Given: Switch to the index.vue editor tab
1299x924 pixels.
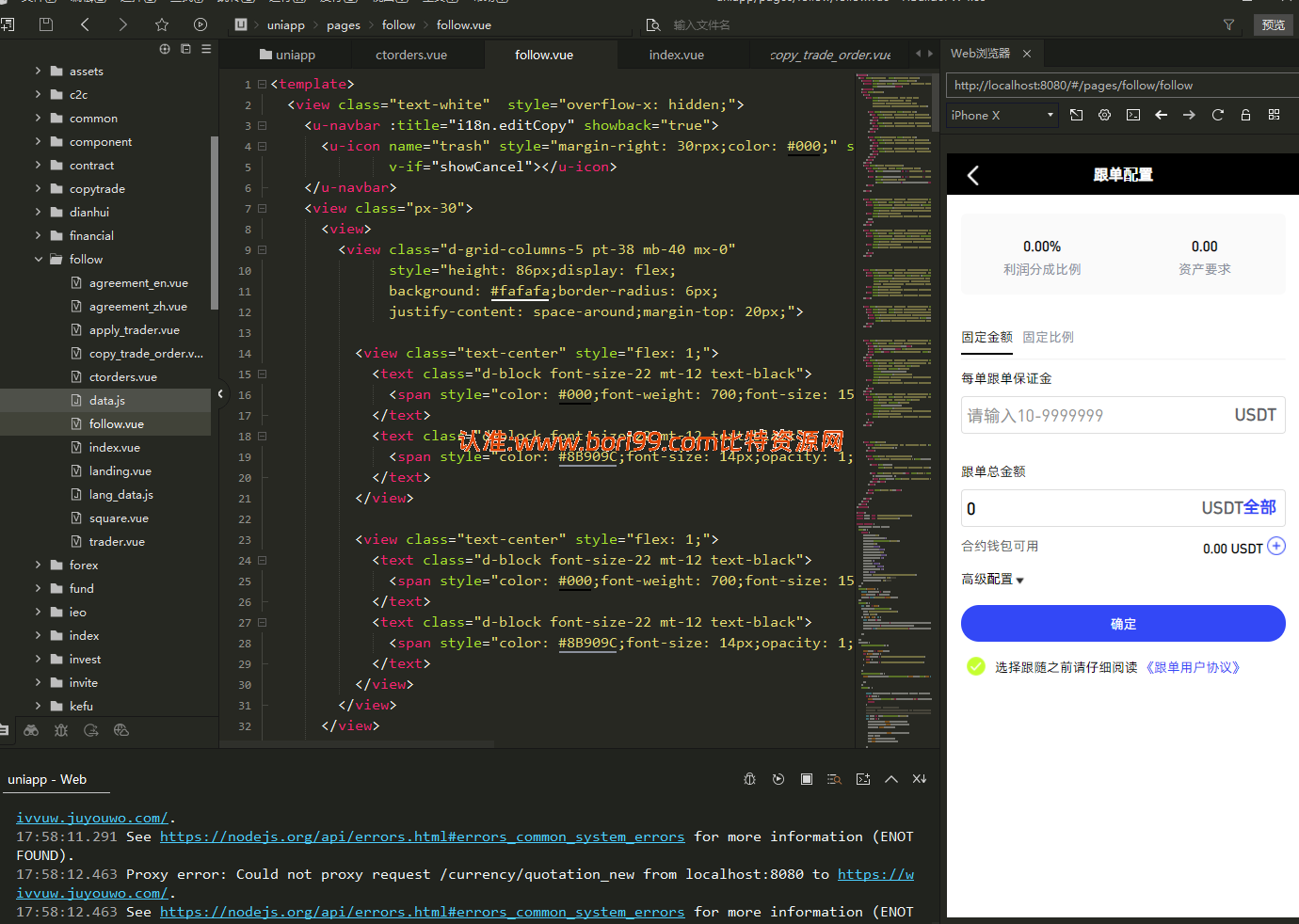Looking at the screenshot, I should (677, 55).
